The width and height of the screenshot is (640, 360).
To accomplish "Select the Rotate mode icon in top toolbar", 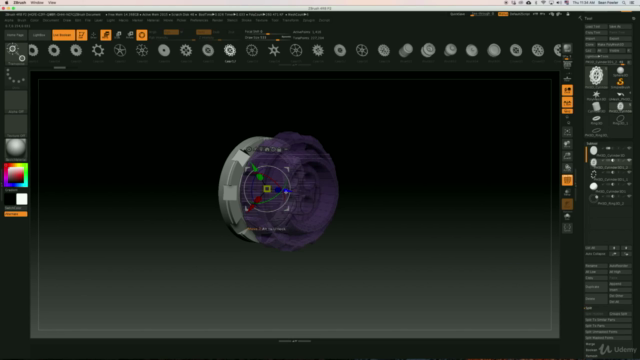I will 130,35.
